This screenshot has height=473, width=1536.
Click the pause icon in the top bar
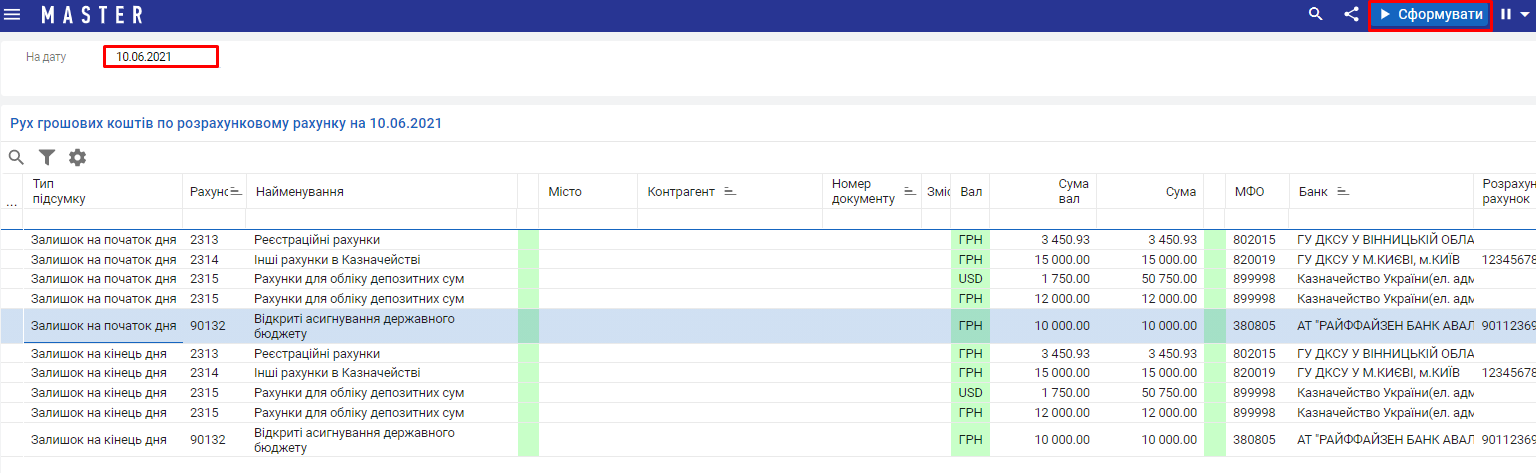pos(1506,15)
